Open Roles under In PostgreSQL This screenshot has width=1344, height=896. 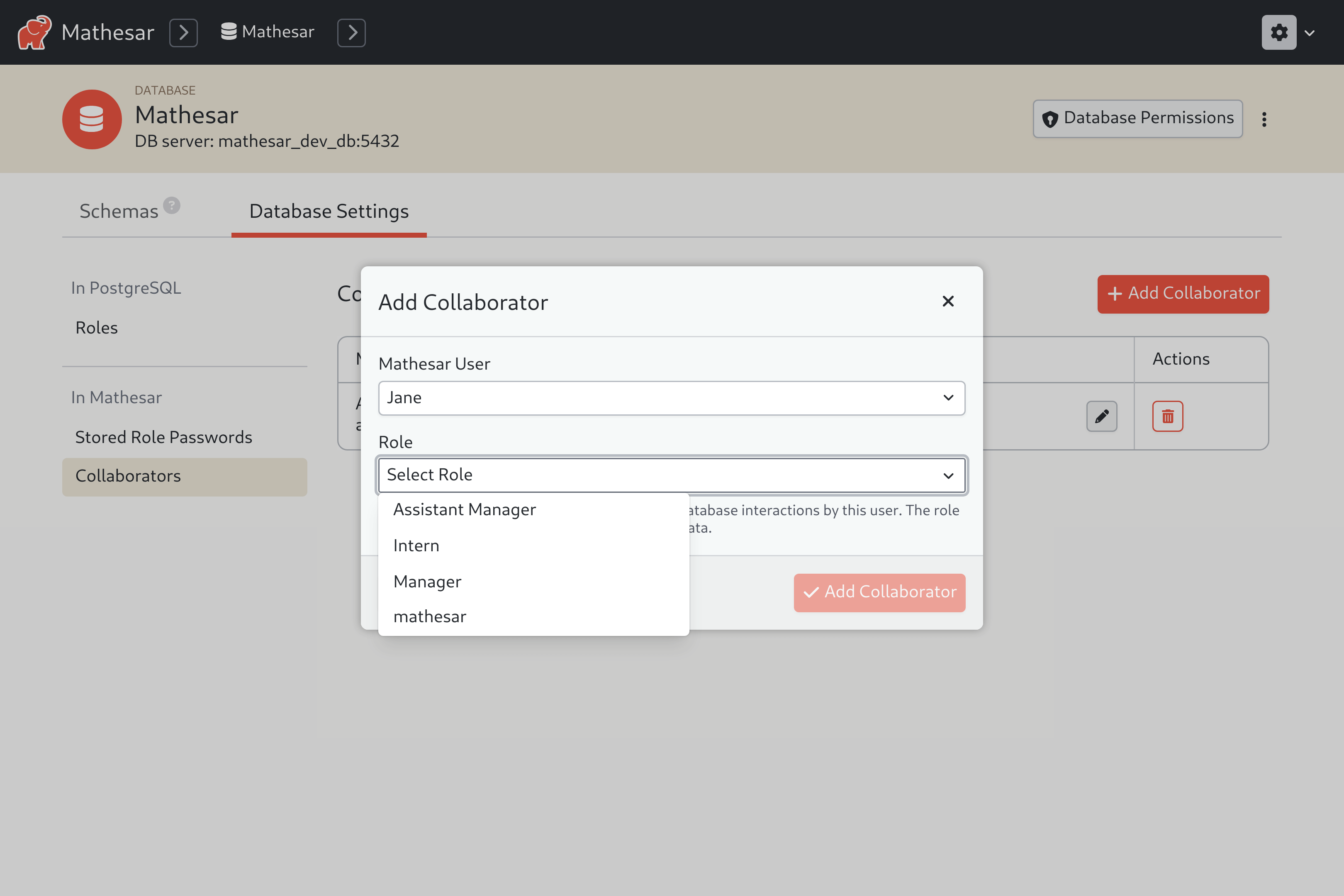coord(97,327)
